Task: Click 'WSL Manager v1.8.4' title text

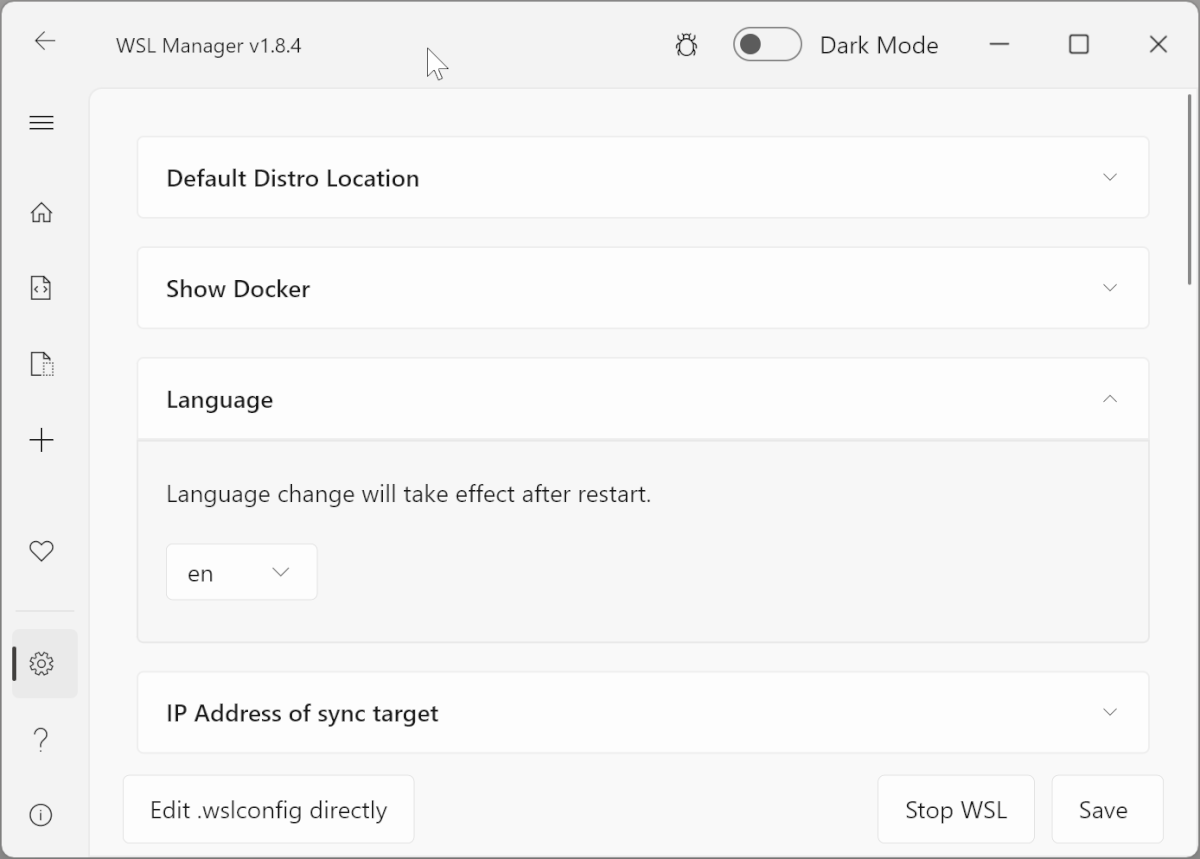Action: point(209,45)
